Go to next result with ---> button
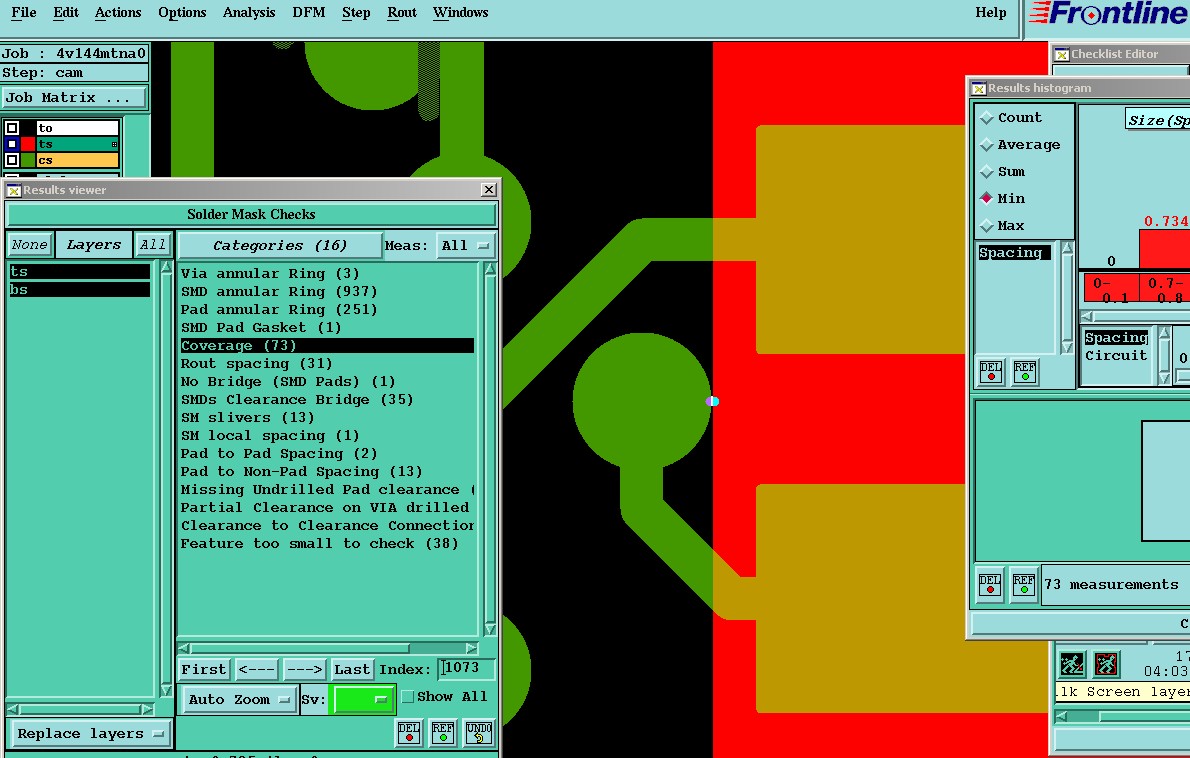 click(x=304, y=669)
